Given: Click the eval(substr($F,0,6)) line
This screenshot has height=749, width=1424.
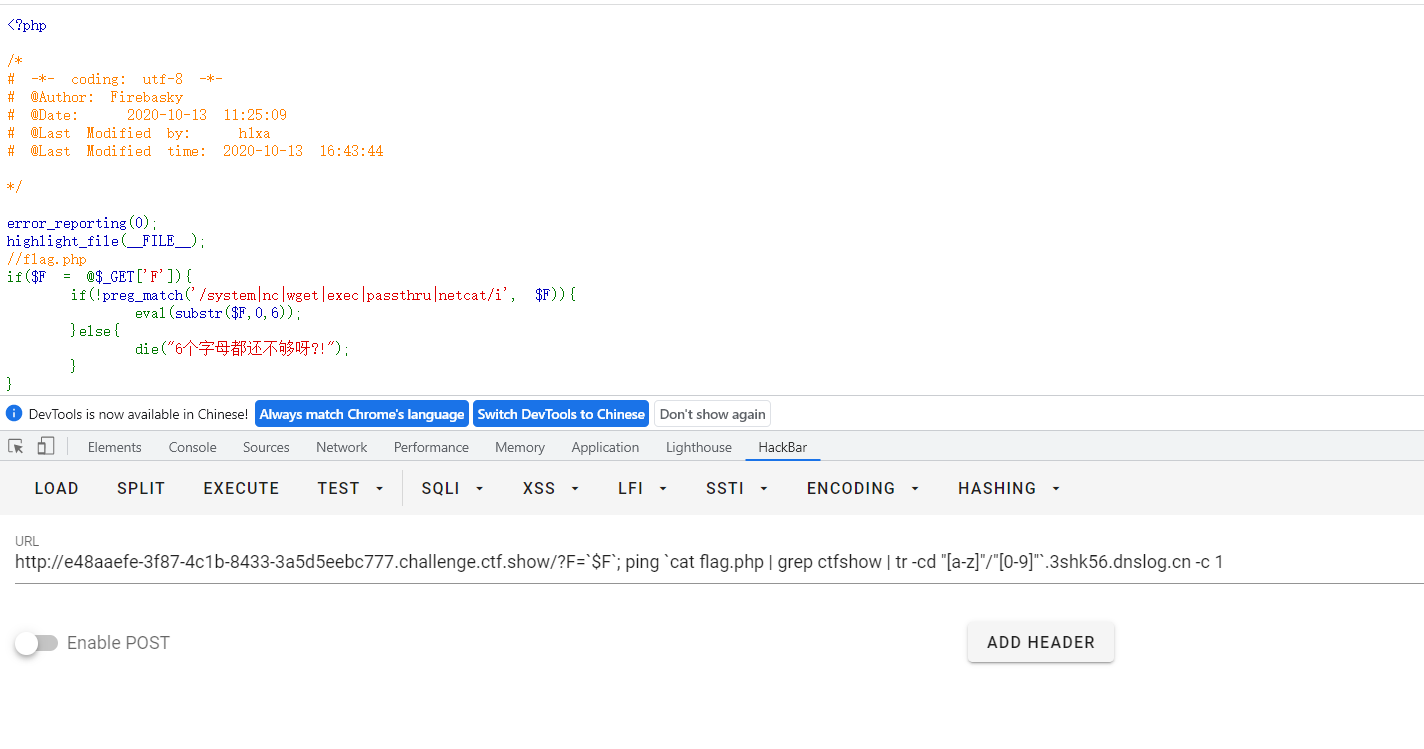Looking at the screenshot, I should point(218,313).
